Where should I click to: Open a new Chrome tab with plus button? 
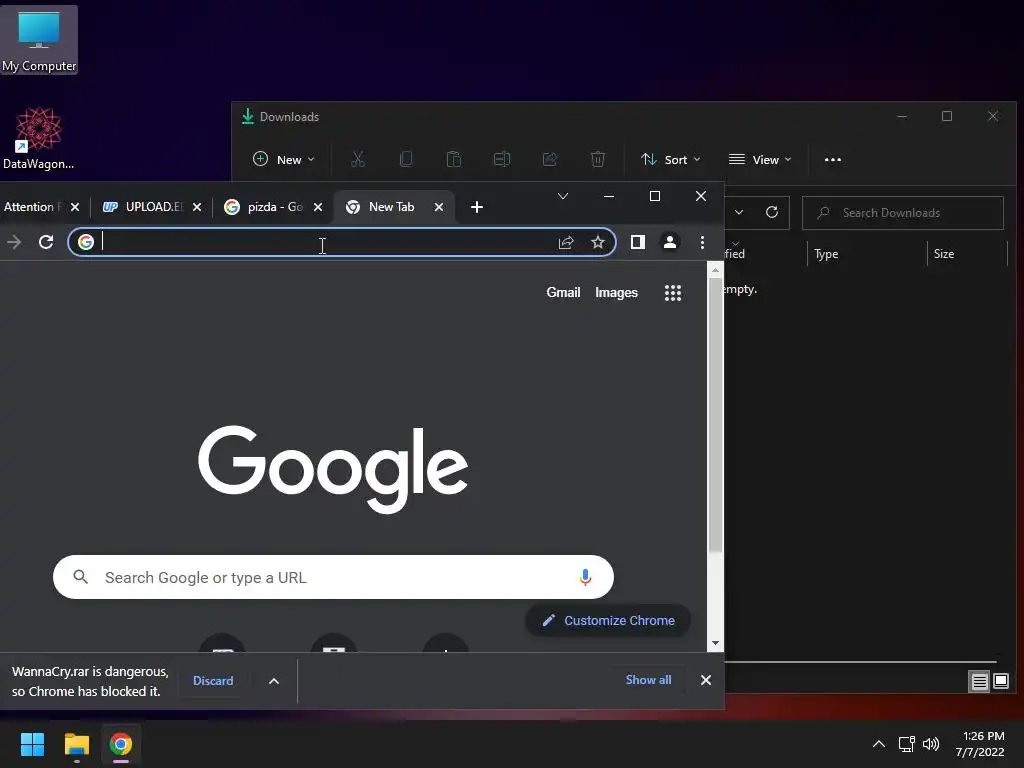tap(477, 207)
